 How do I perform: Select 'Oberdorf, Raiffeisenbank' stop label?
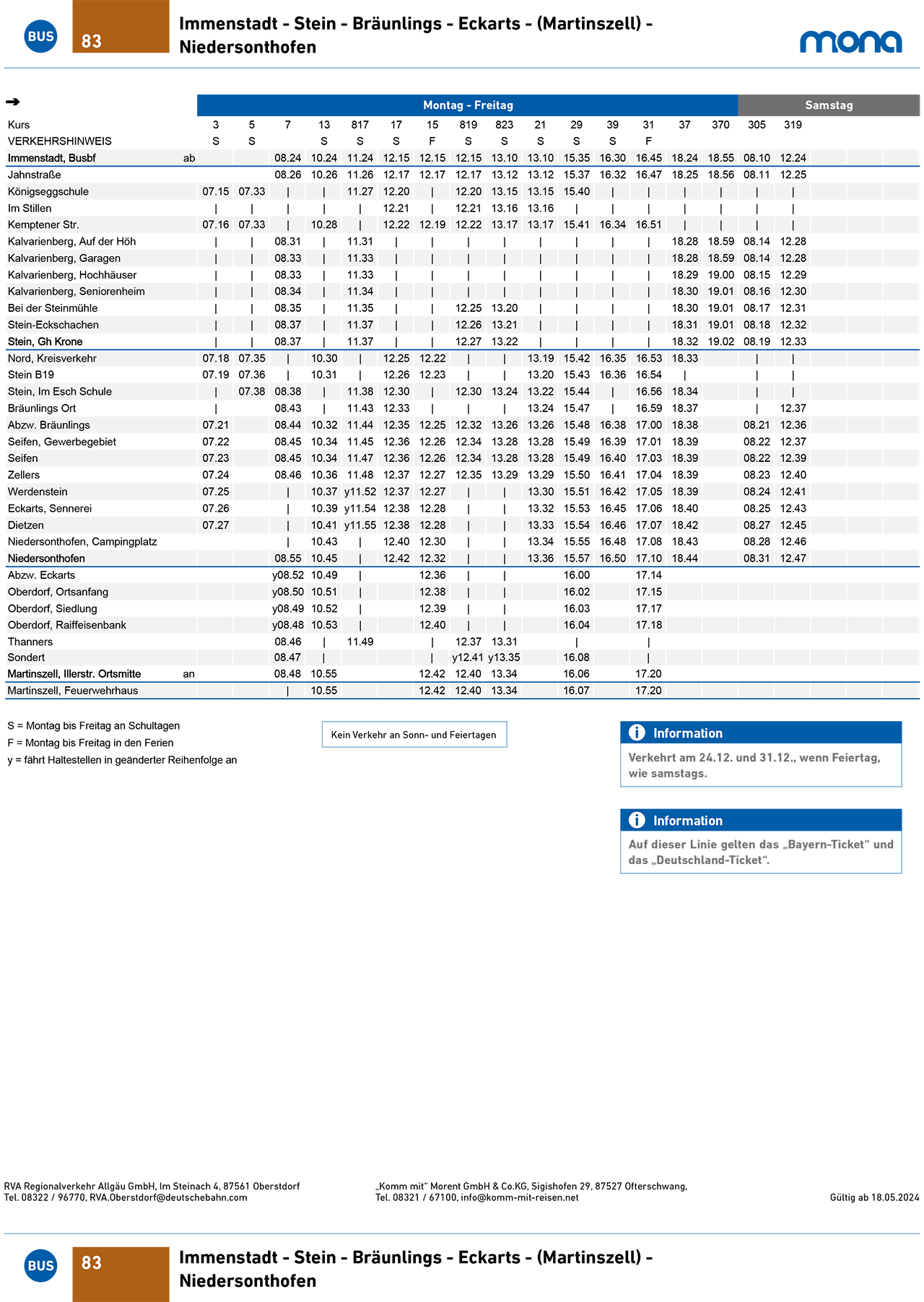(x=67, y=625)
